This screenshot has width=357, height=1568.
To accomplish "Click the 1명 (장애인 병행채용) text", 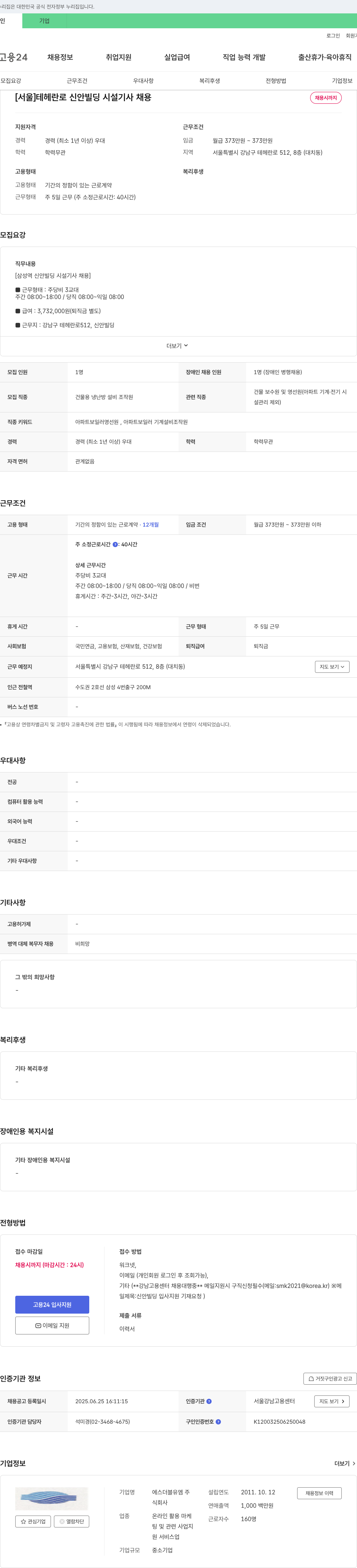I will click(278, 373).
